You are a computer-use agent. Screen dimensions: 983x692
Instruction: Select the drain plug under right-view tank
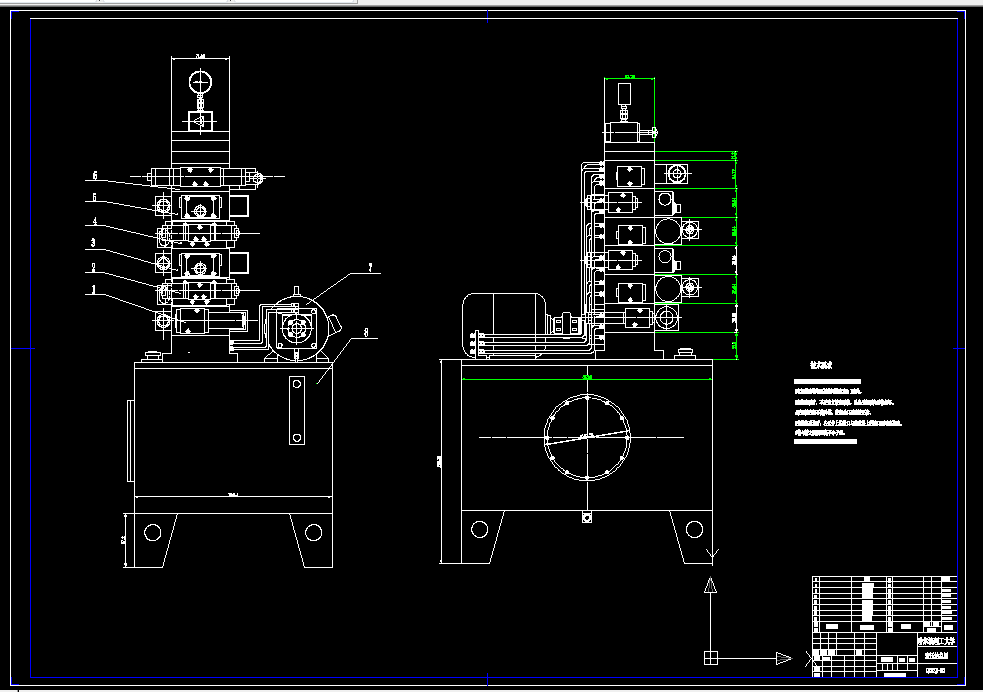tap(587, 517)
